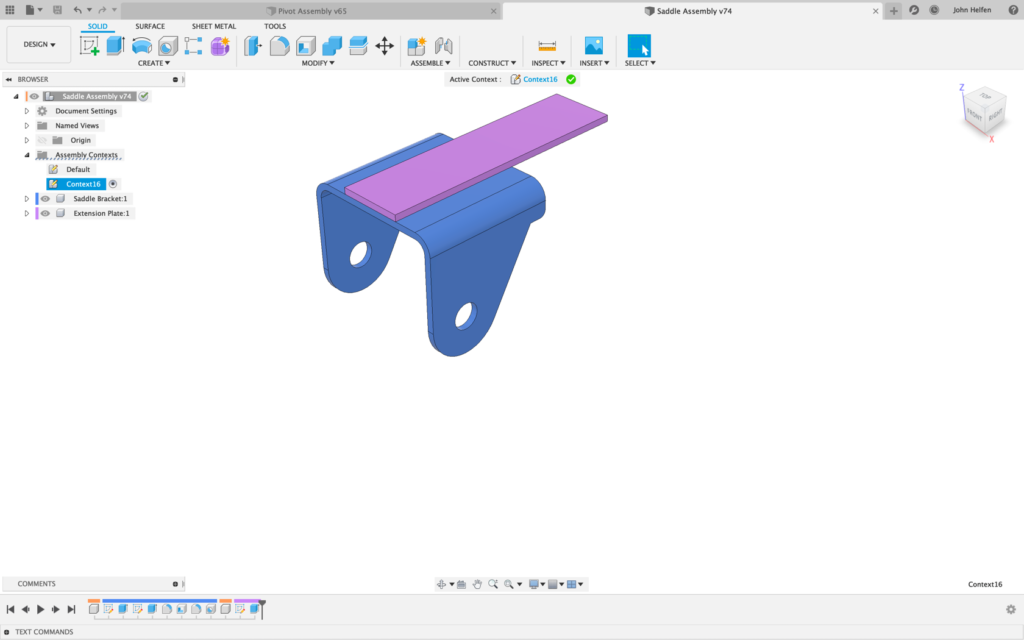Expand the Document Settings node
Screen dimensions: 1024x640
(26, 111)
